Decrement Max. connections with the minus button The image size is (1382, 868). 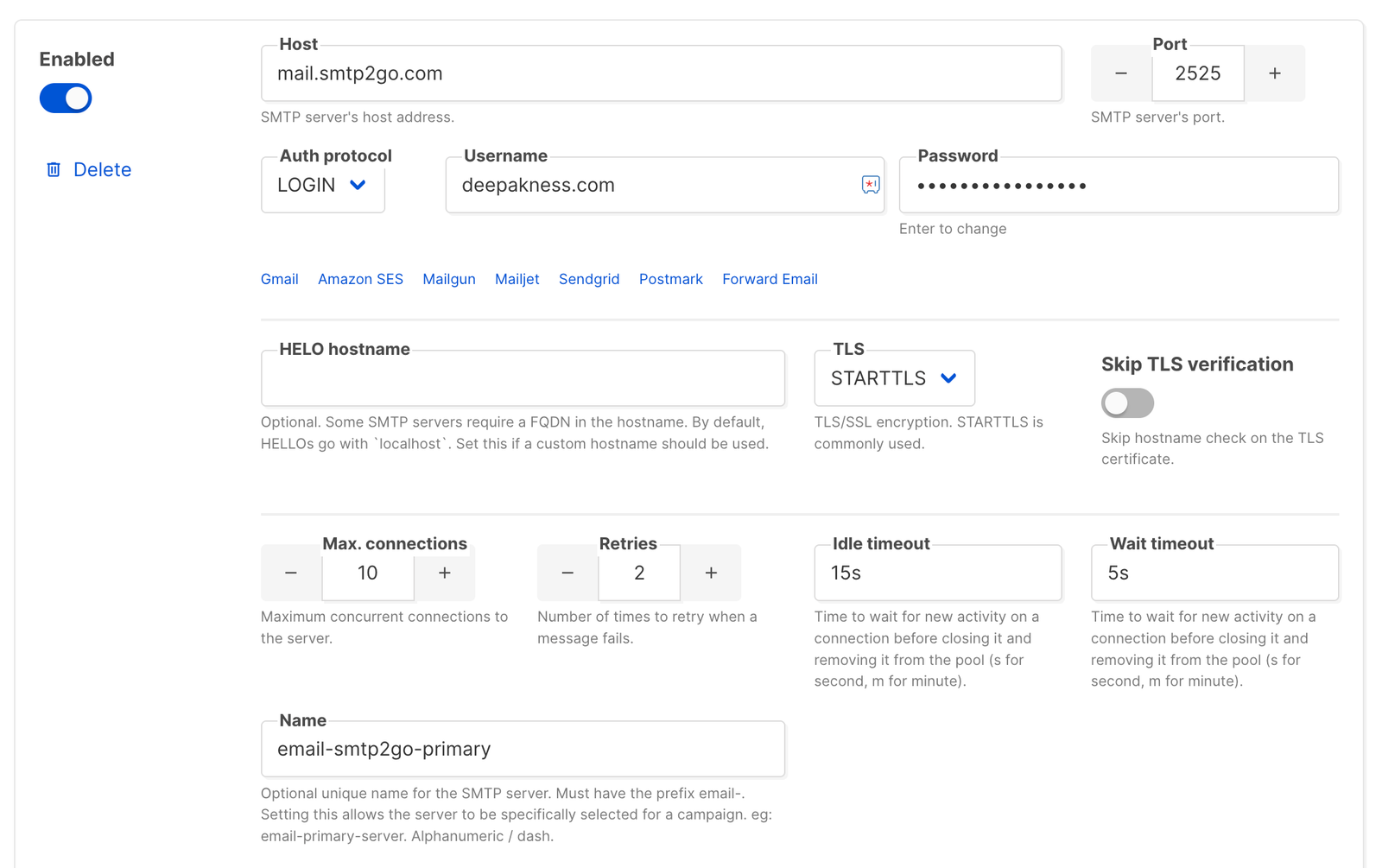coord(291,572)
